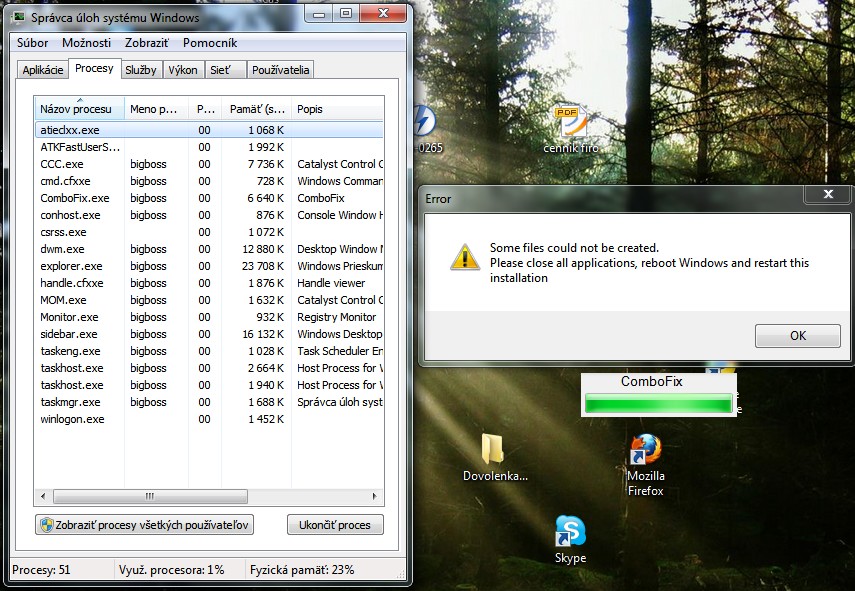The image size is (855, 591).
Task: Open the Pomocník menu
Action: [210, 43]
